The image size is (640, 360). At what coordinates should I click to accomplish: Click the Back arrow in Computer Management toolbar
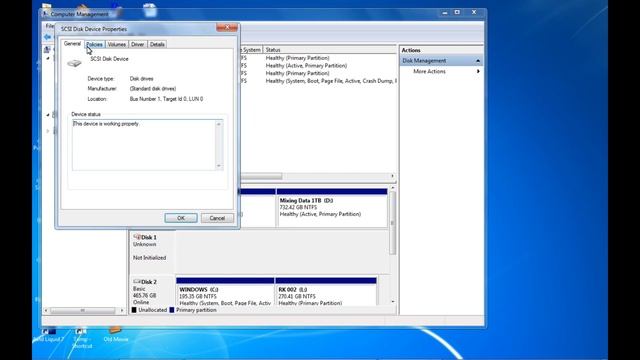tap(47, 37)
